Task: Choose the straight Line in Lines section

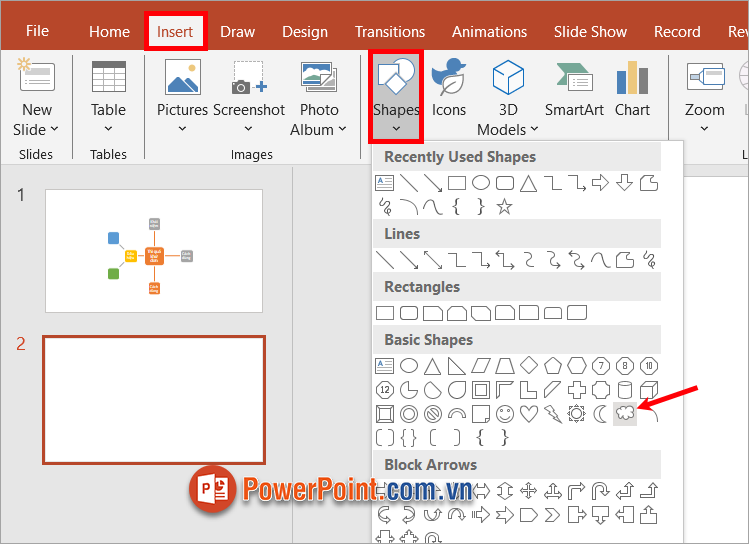Action: [x=385, y=260]
